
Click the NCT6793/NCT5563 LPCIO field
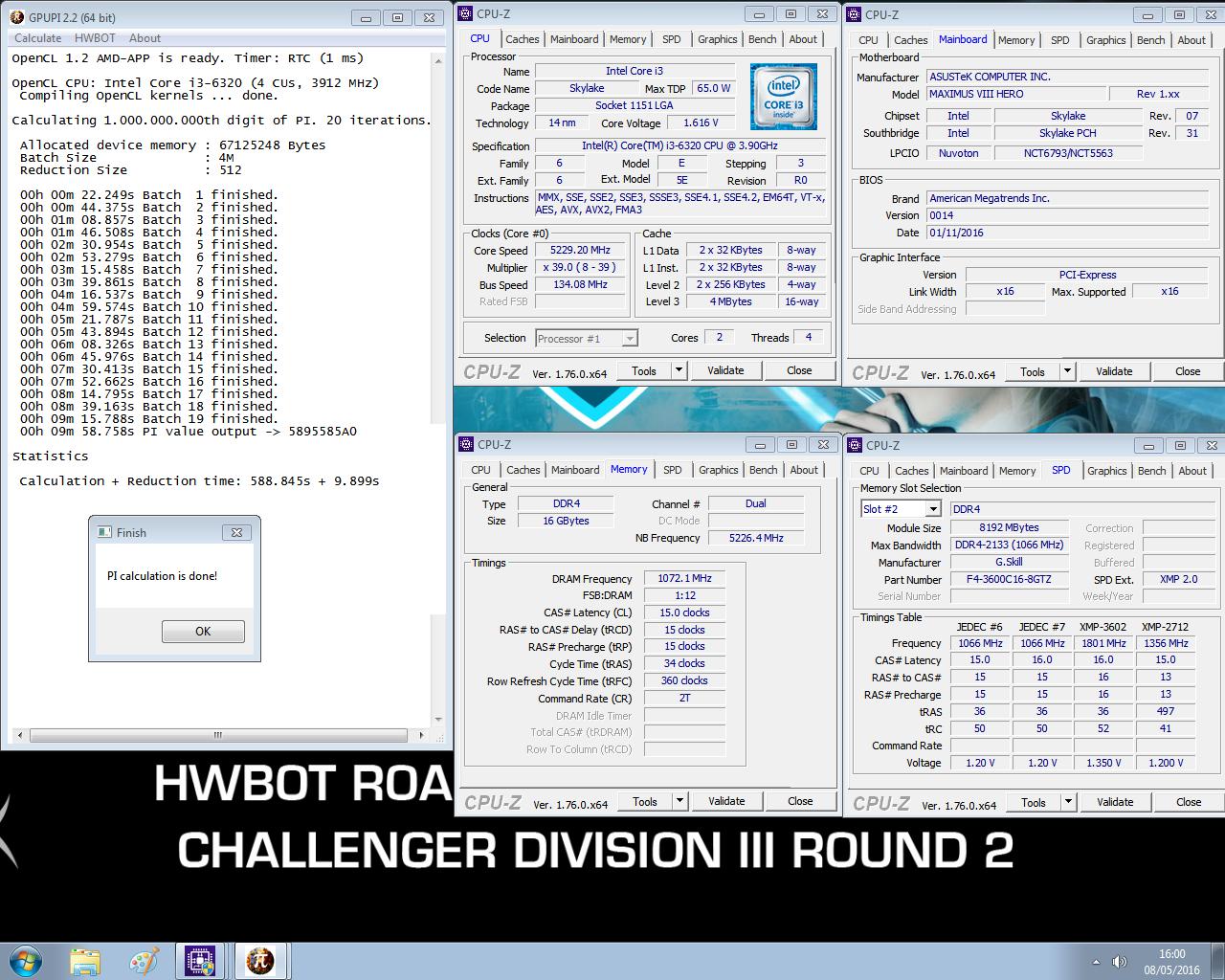coord(1068,153)
